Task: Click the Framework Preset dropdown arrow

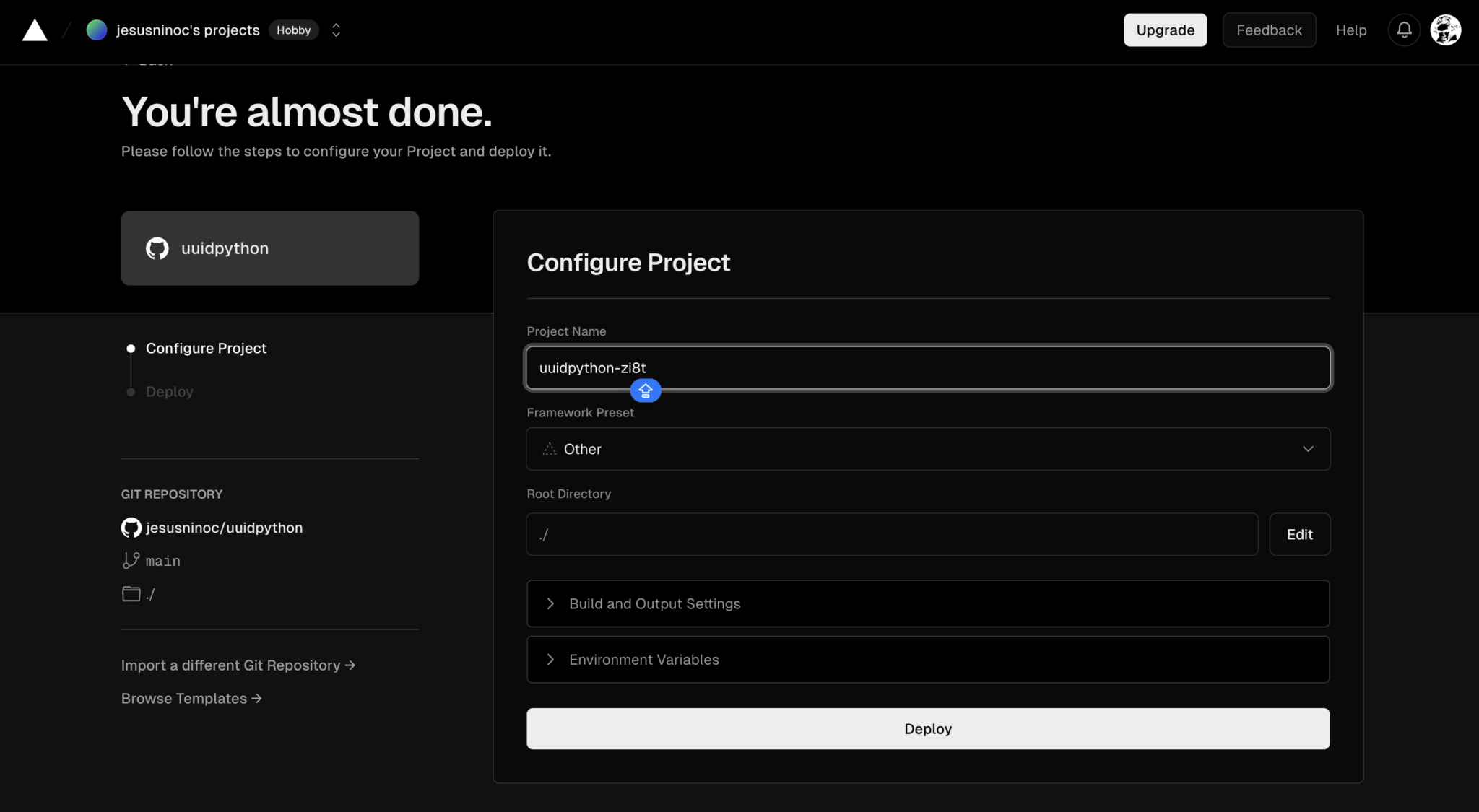Action: [1308, 449]
